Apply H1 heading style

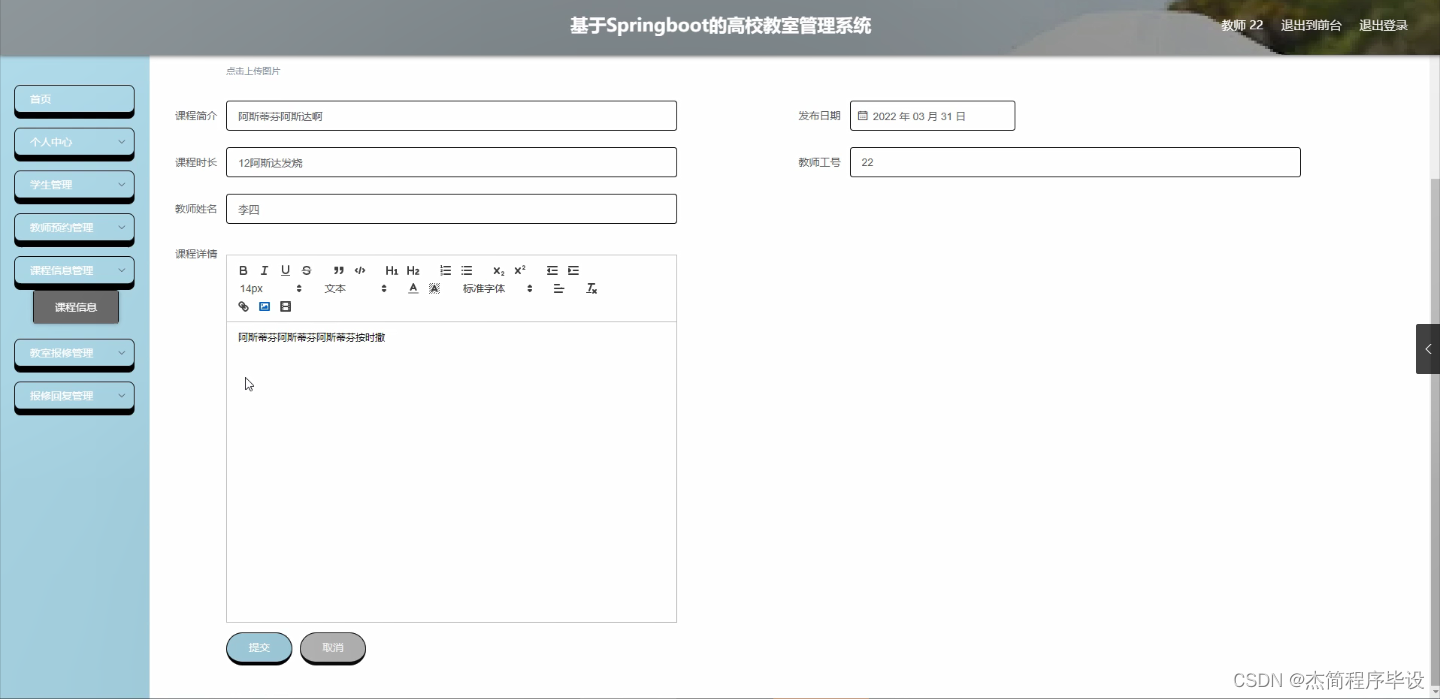tap(392, 270)
